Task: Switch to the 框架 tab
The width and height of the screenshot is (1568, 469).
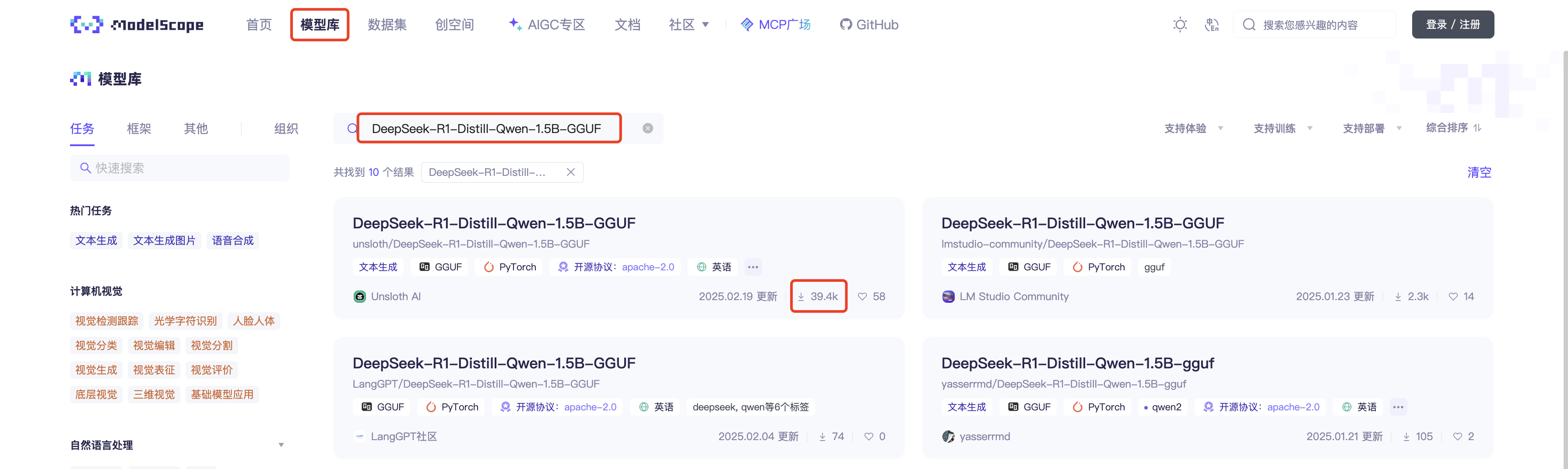Action: (139, 129)
